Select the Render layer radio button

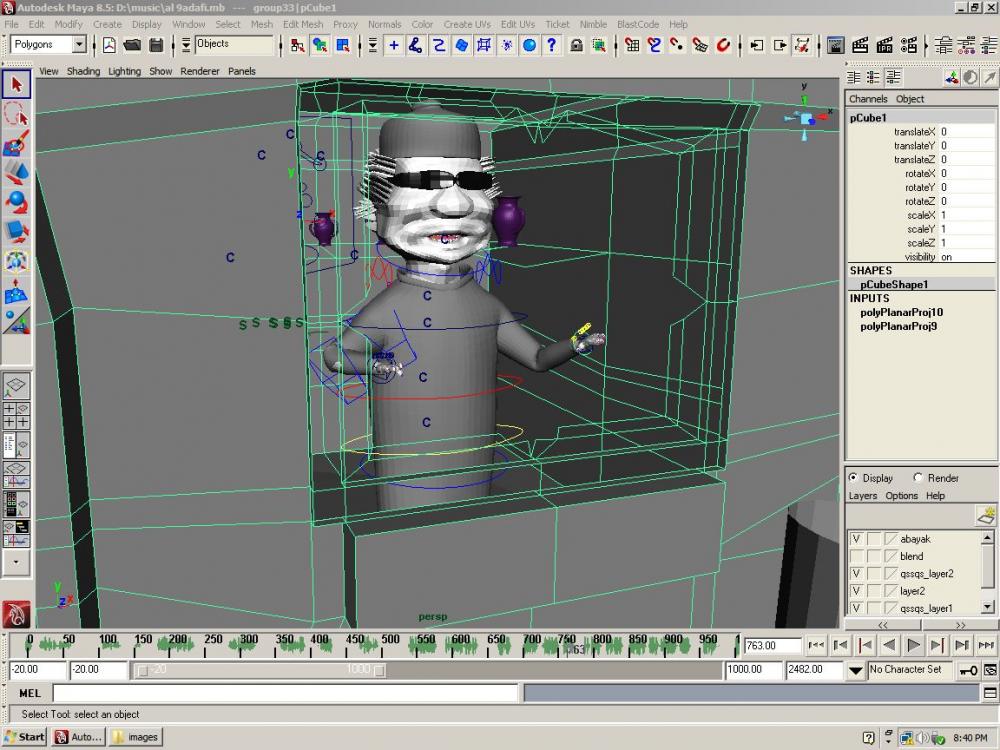pyautogui.click(x=917, y=478)
